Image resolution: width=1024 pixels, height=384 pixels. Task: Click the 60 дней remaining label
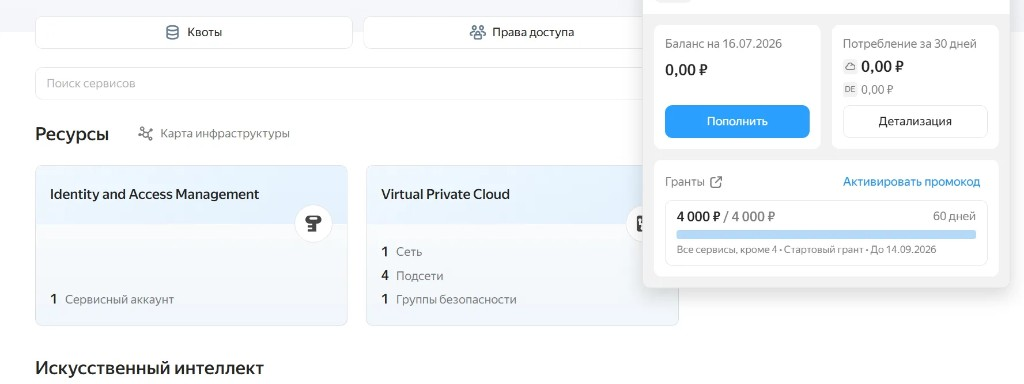pos(954,216)
